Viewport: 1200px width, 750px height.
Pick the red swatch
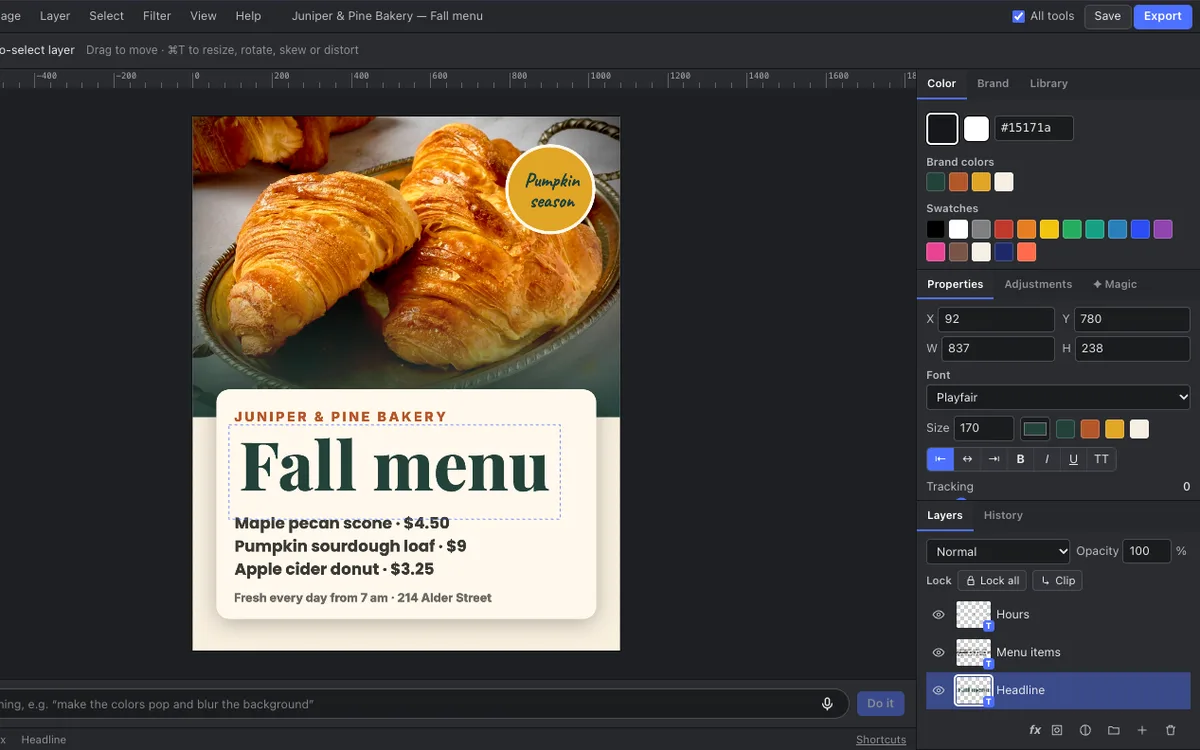(x=1003, y=230)
